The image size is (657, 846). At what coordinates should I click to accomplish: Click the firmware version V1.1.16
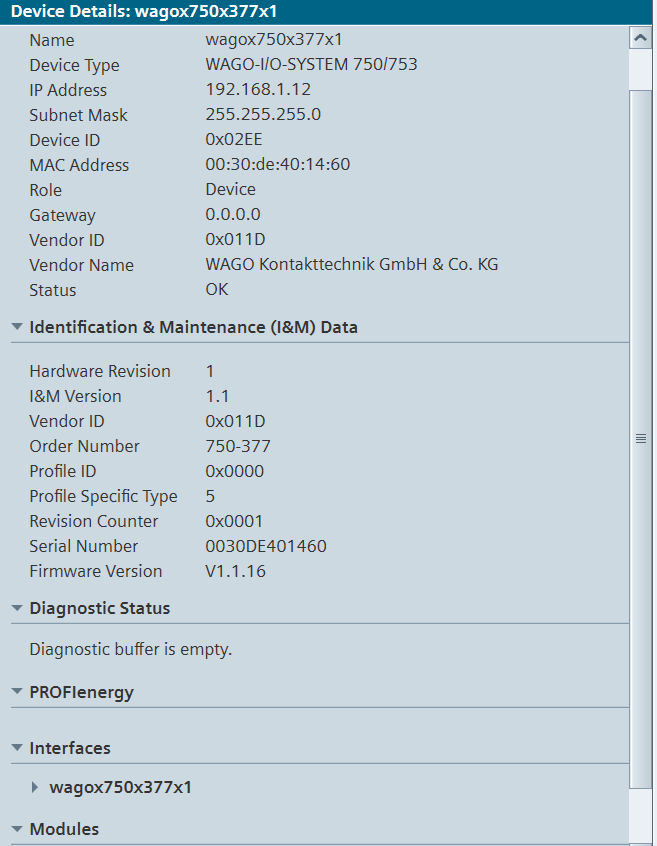pyautogui.click(x=235, y=571)
